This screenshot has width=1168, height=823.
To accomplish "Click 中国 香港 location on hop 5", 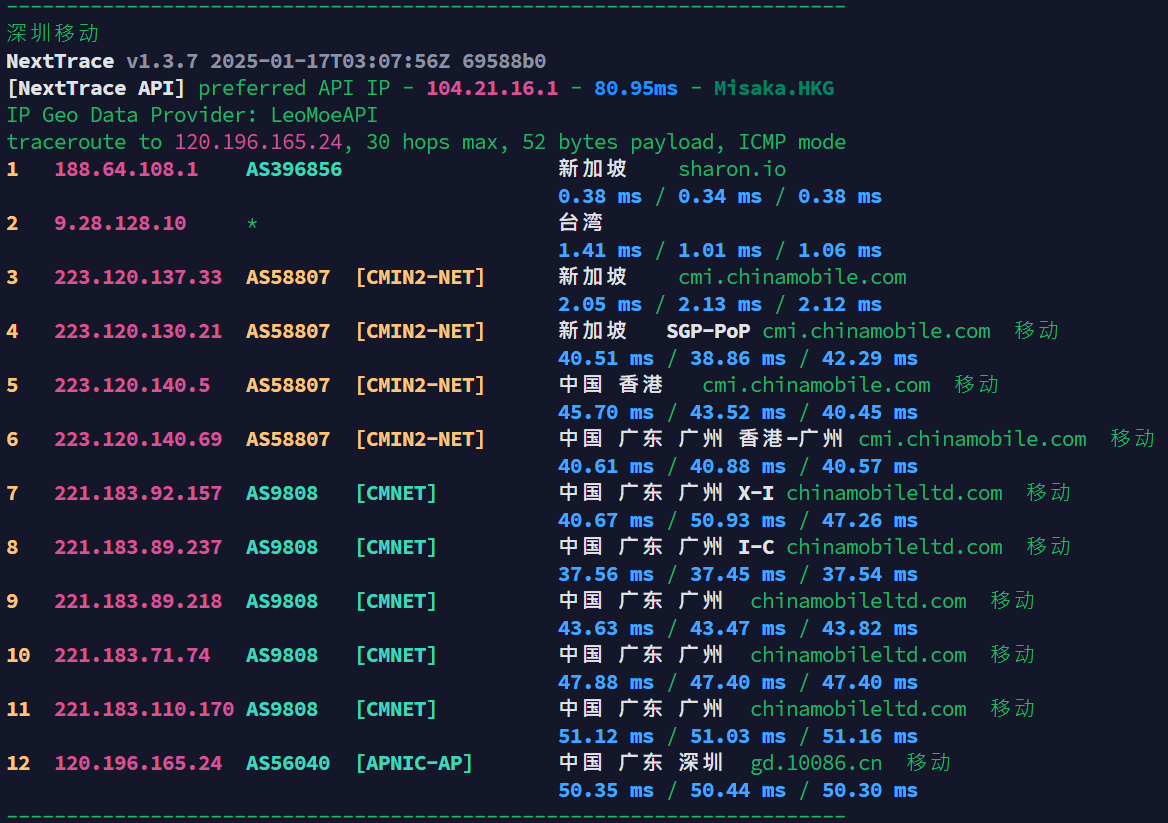I will pos(610,384).
